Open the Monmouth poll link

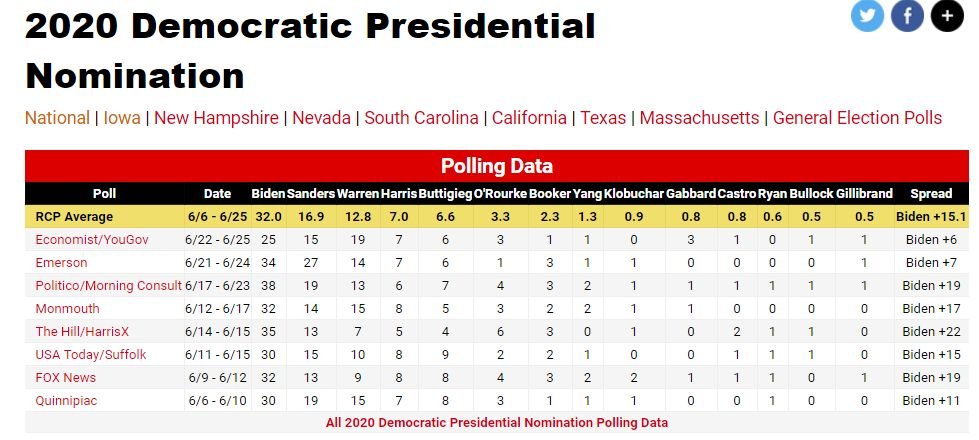[65, 308]
